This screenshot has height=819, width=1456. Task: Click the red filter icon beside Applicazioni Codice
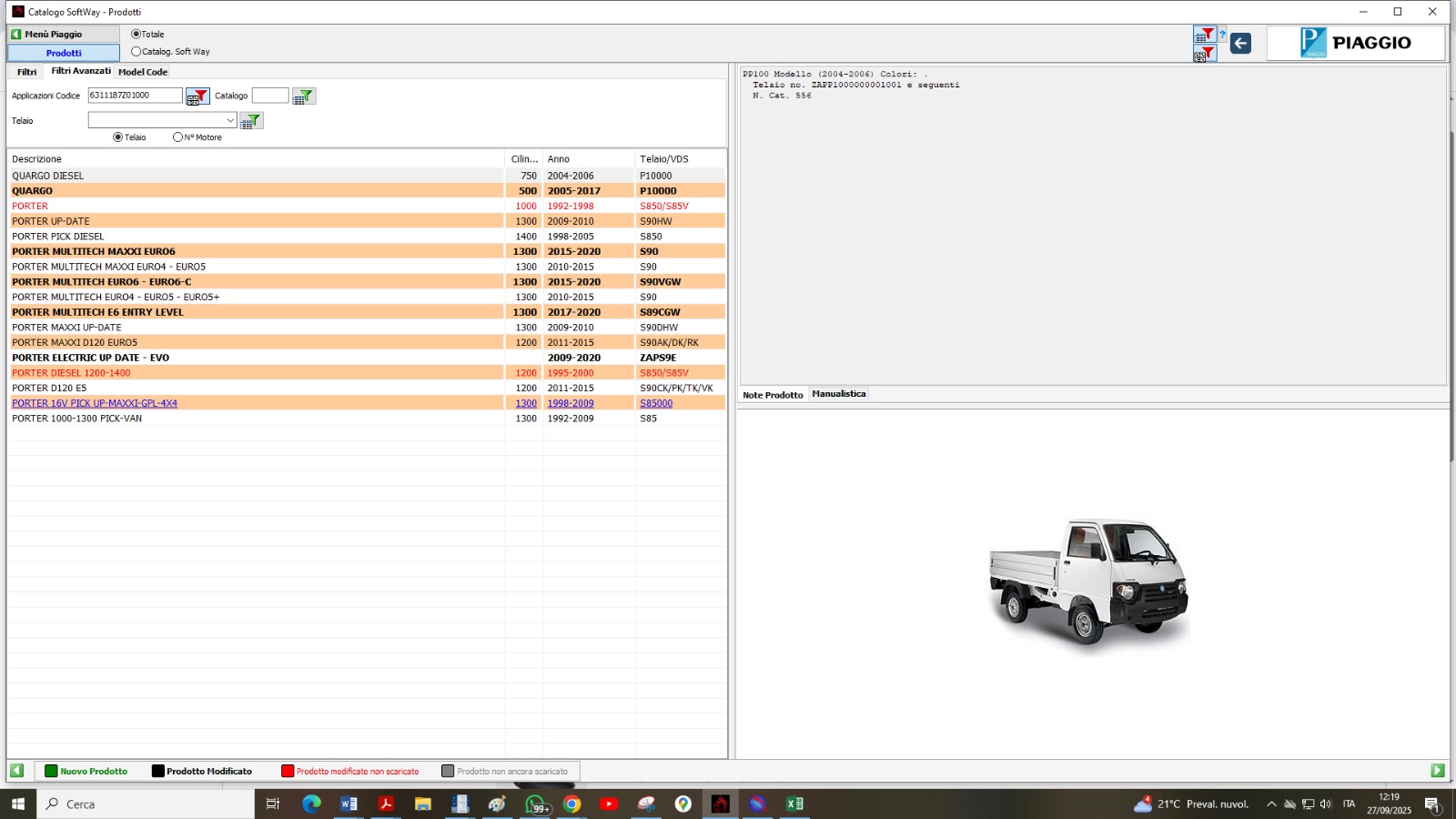[x=197, y=96]
